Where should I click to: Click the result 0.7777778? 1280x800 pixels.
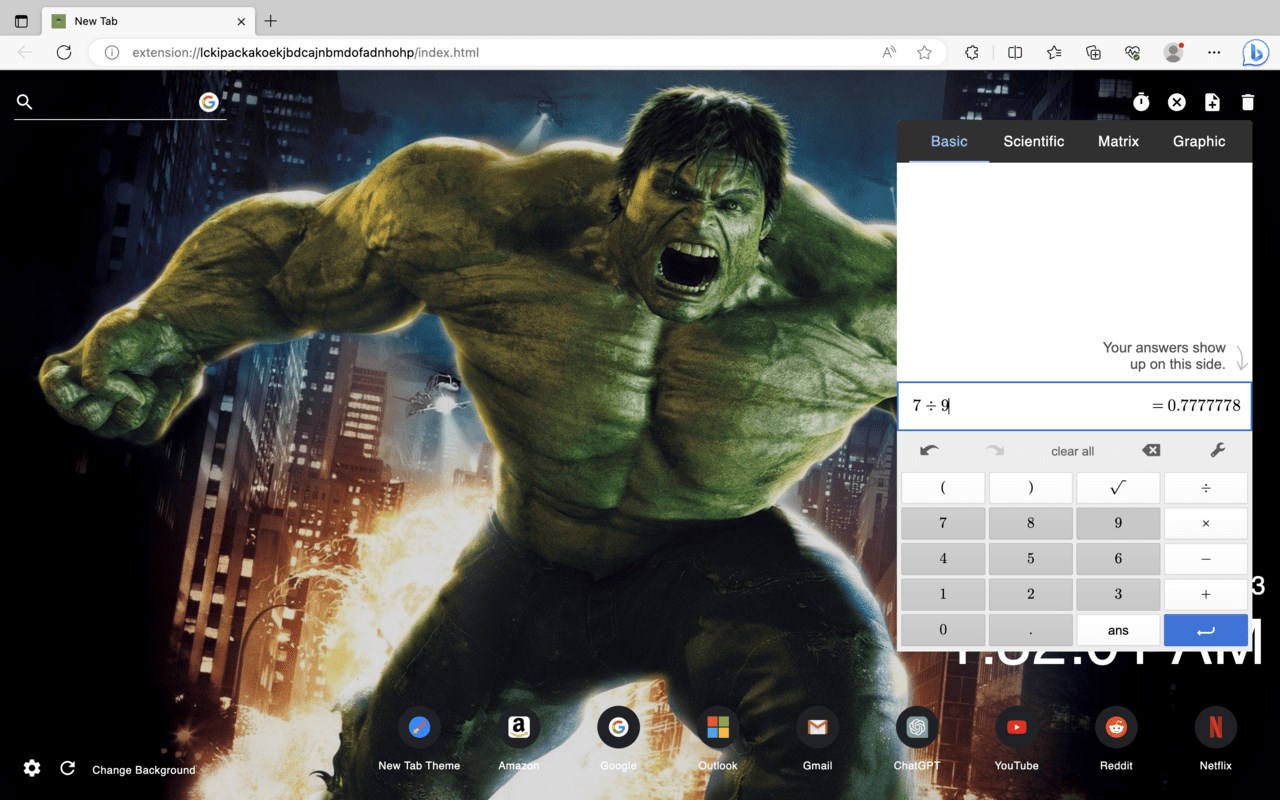1196,406
